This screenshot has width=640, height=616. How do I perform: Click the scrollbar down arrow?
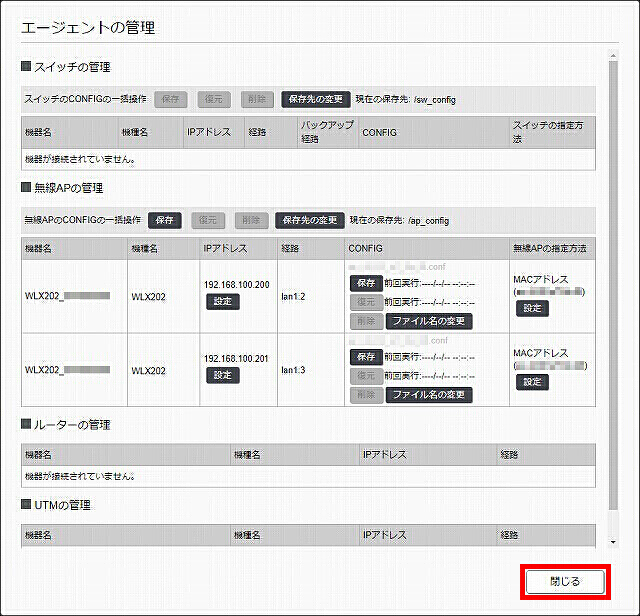point(613,542)
